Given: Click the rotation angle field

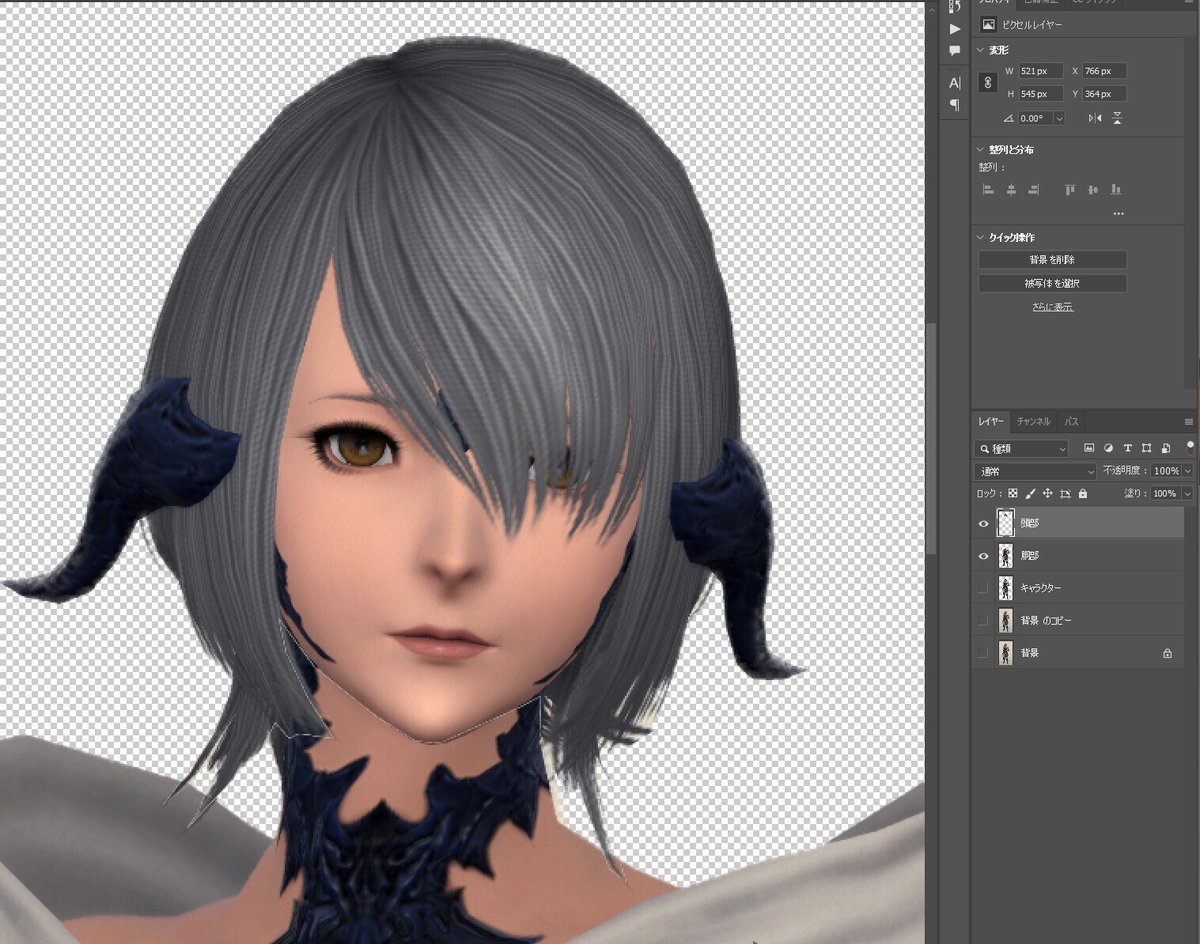Looking at the screenshot, I should pyautogui.click(x=1034, y=118).
